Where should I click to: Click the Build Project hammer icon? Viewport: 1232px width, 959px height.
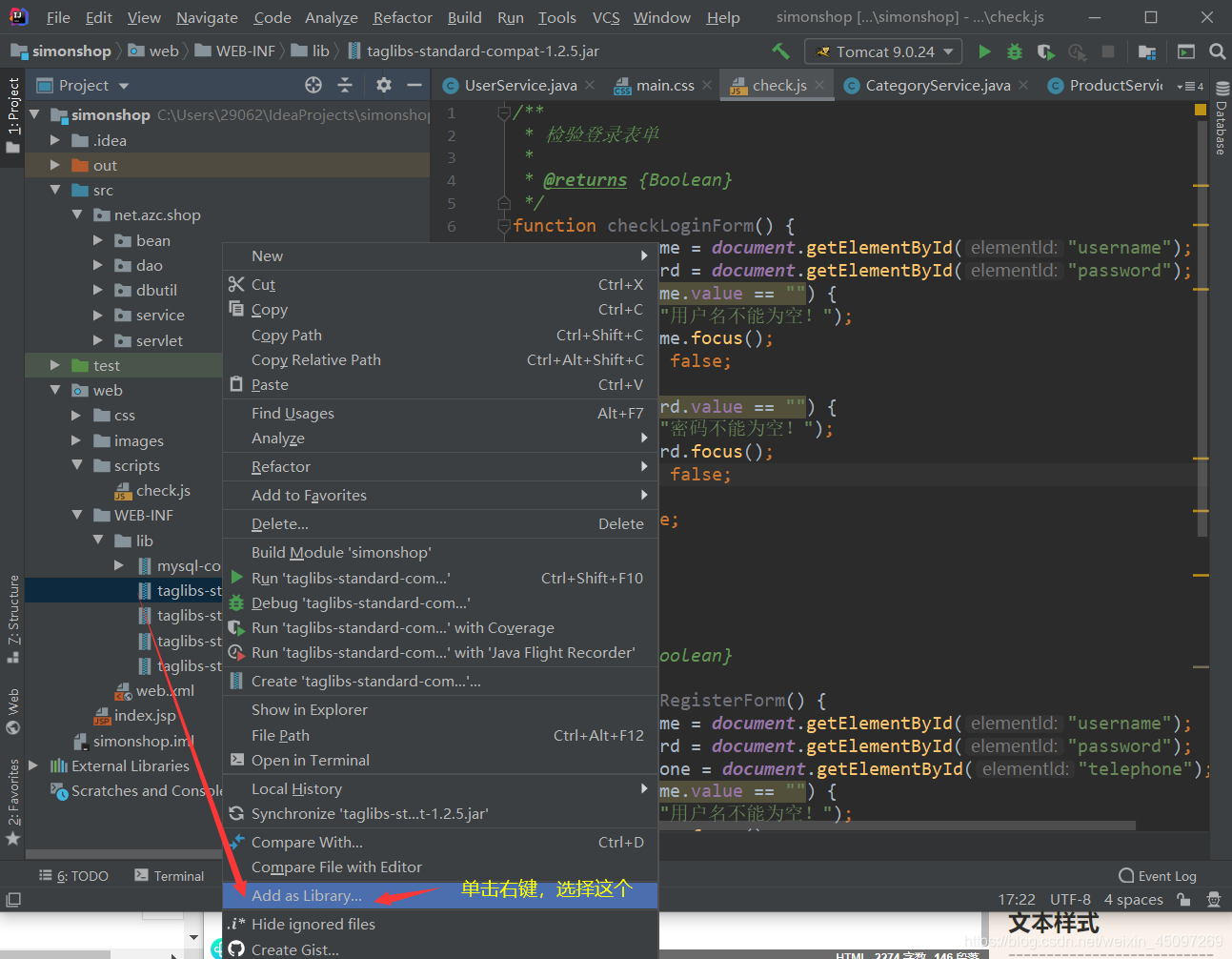pyautogui.click(x=780, y=51)
